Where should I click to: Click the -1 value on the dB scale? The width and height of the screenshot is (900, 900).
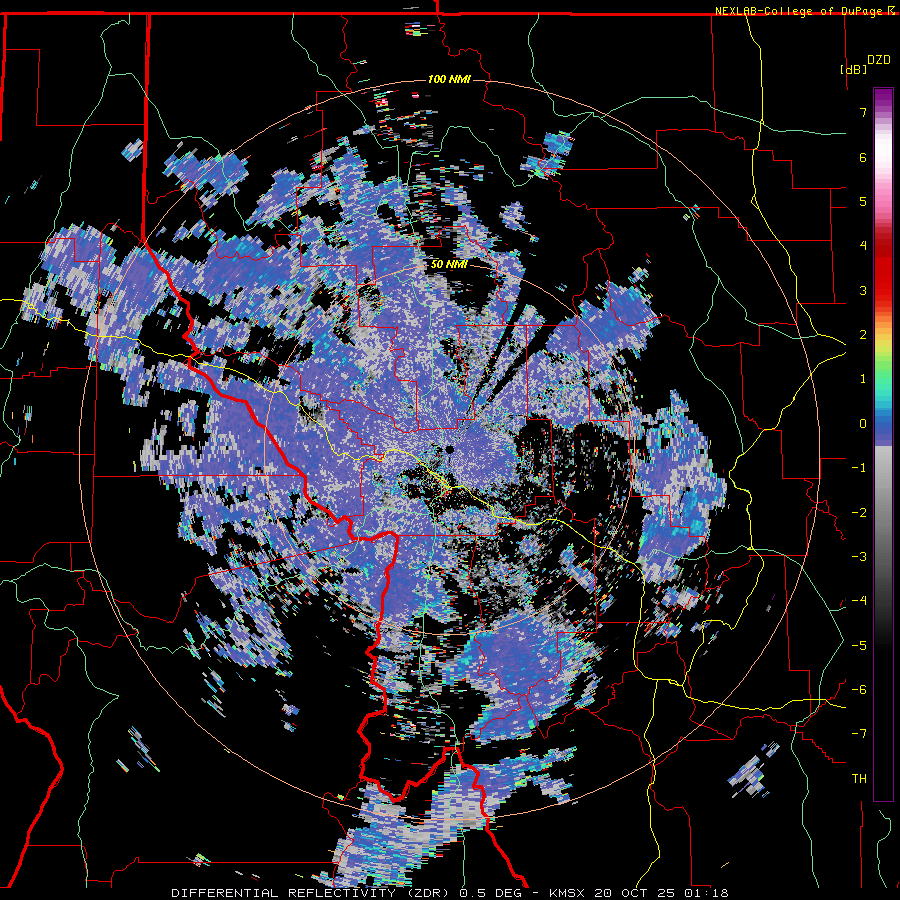(859, 468)
